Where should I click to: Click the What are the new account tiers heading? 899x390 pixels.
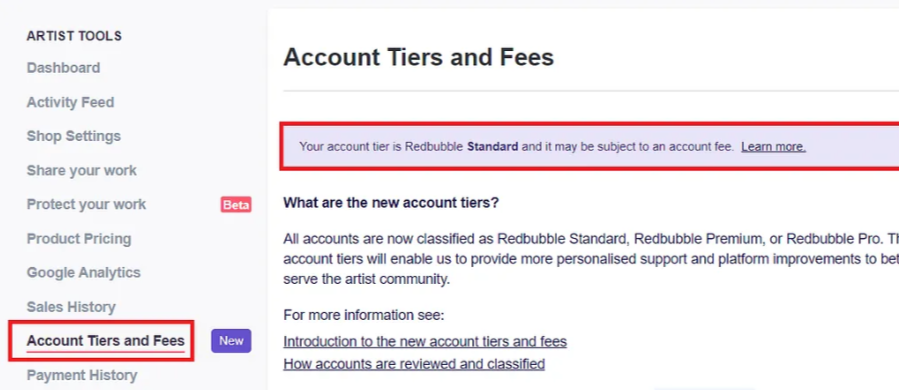coord(391,203)
